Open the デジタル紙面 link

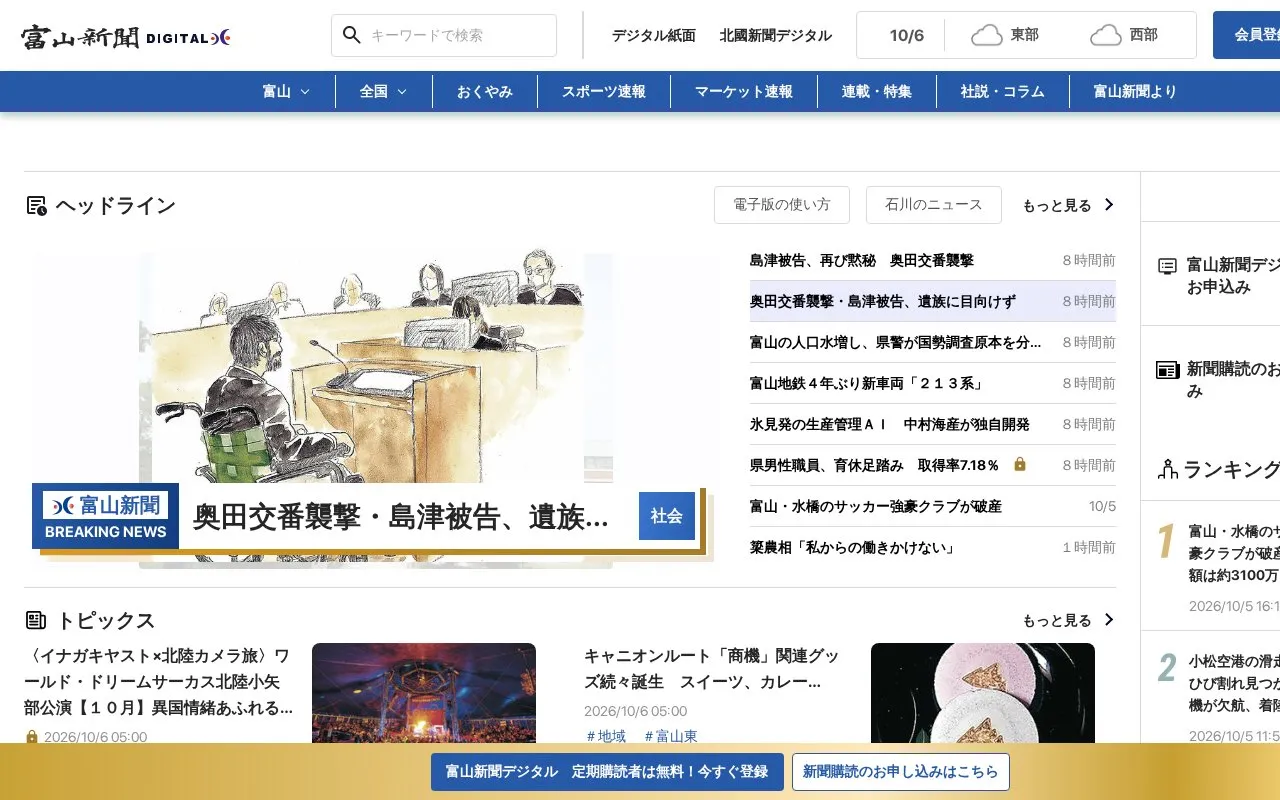click(x=654, y=35)
